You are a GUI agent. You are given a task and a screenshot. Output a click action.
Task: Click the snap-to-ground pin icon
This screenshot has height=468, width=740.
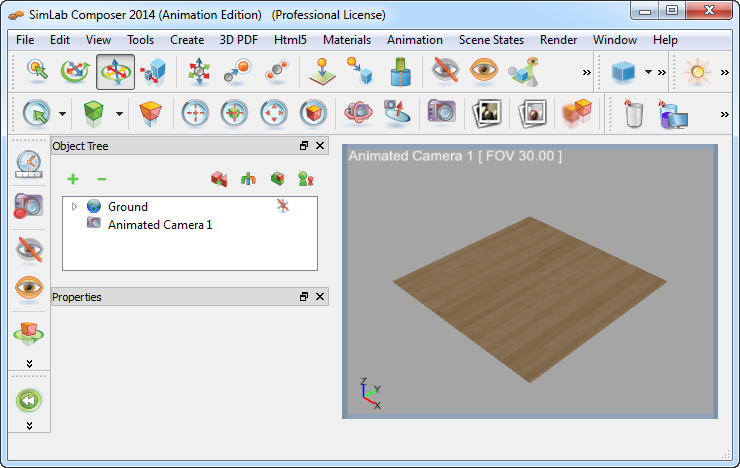(x=322, y=72)
